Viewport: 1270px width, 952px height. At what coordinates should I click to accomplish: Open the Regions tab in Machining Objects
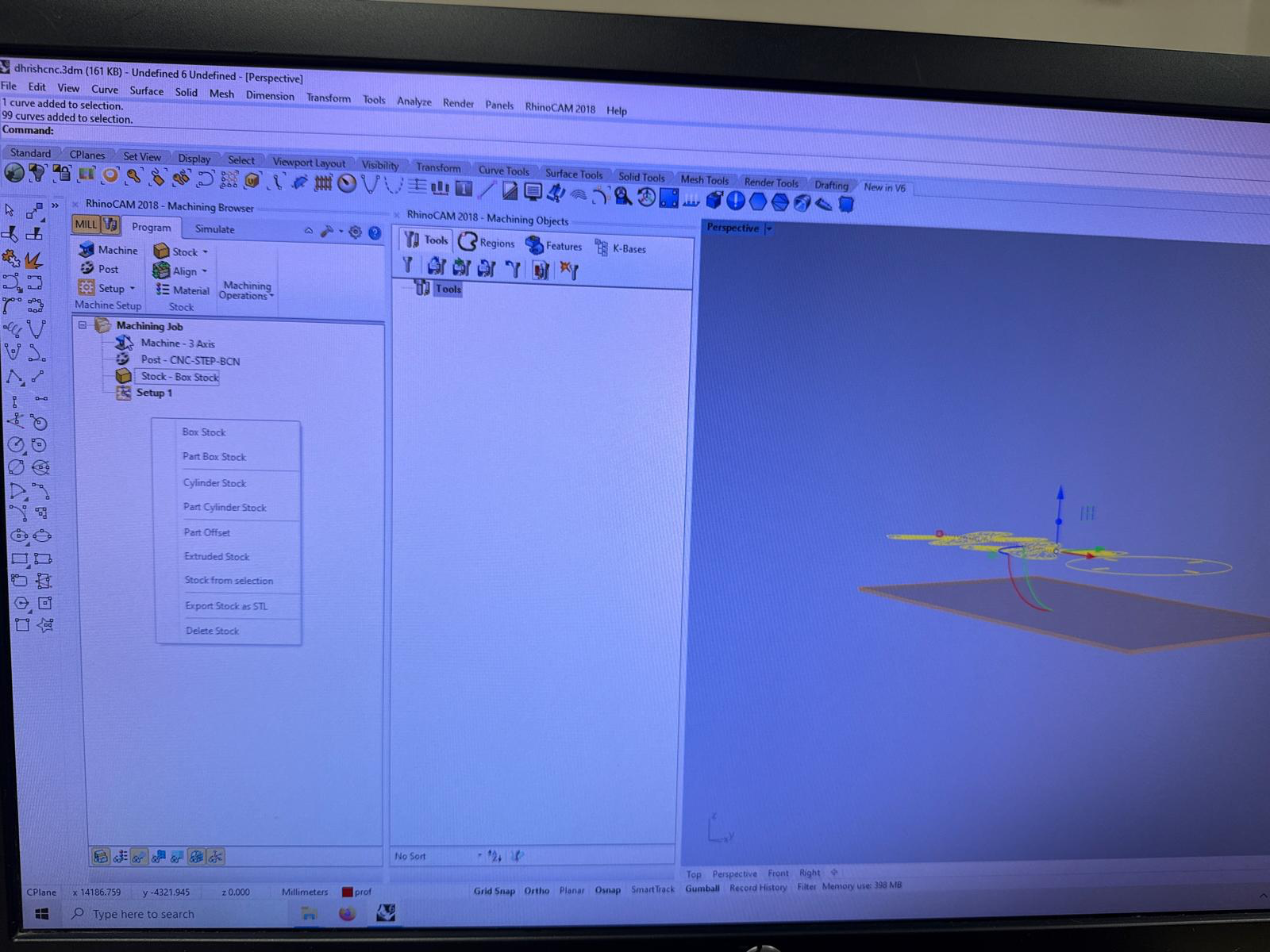coord(487,243)
